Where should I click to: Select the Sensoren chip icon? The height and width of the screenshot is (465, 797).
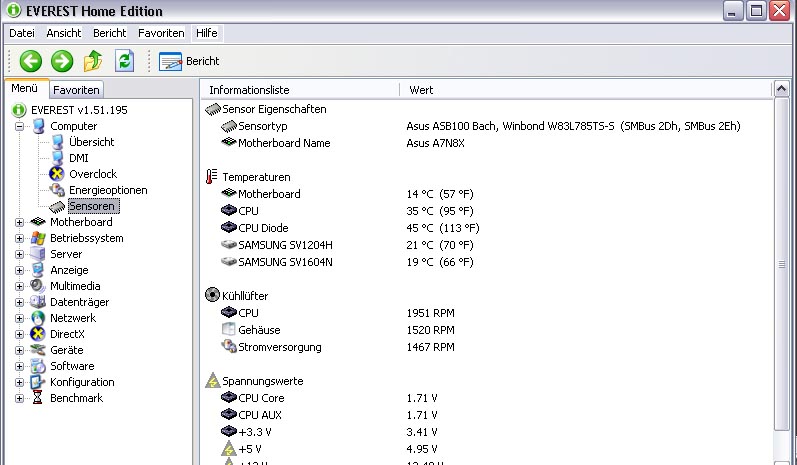pyautogui.click(x=57, y=206)
